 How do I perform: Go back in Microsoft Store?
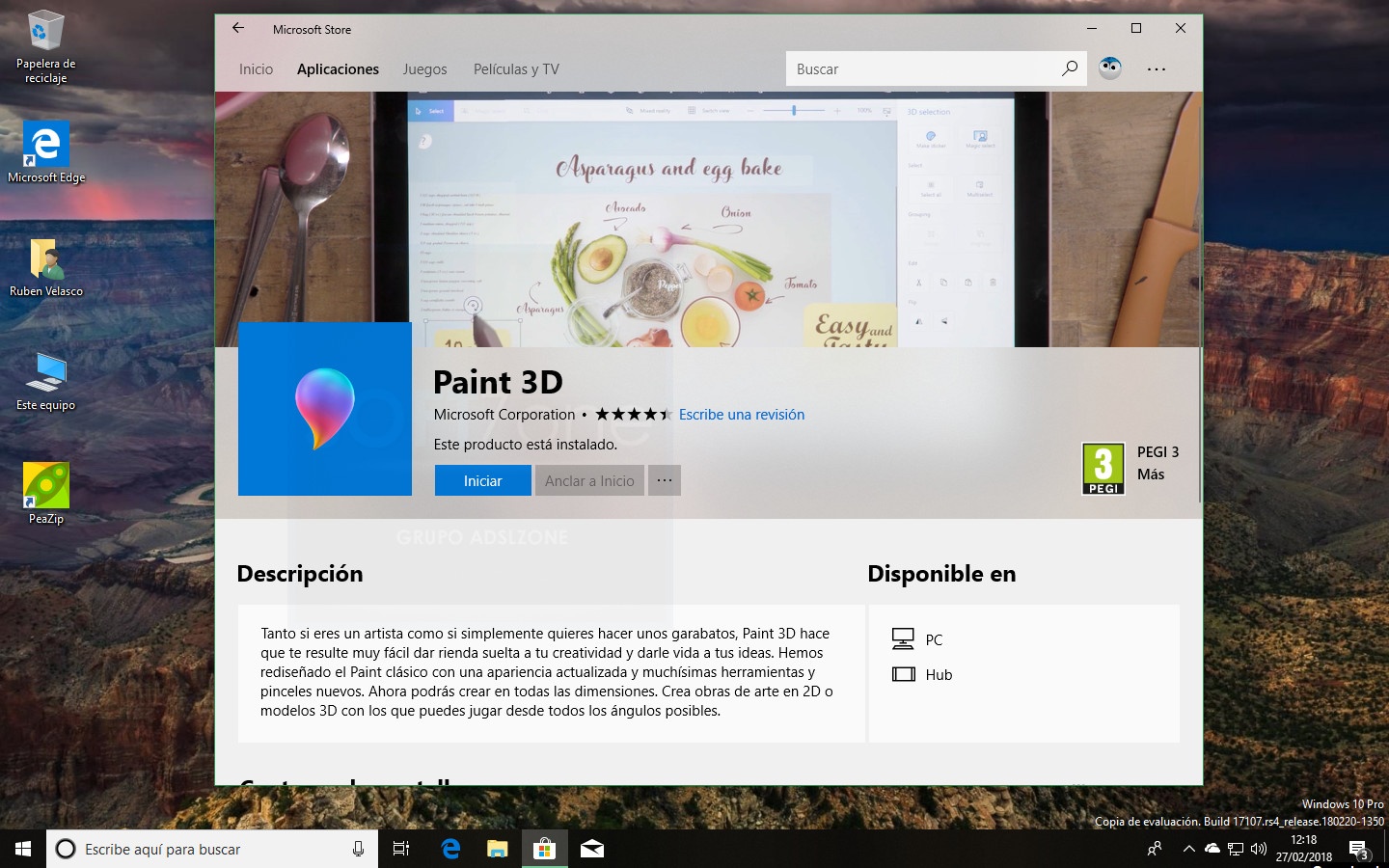tap(238, 28)
